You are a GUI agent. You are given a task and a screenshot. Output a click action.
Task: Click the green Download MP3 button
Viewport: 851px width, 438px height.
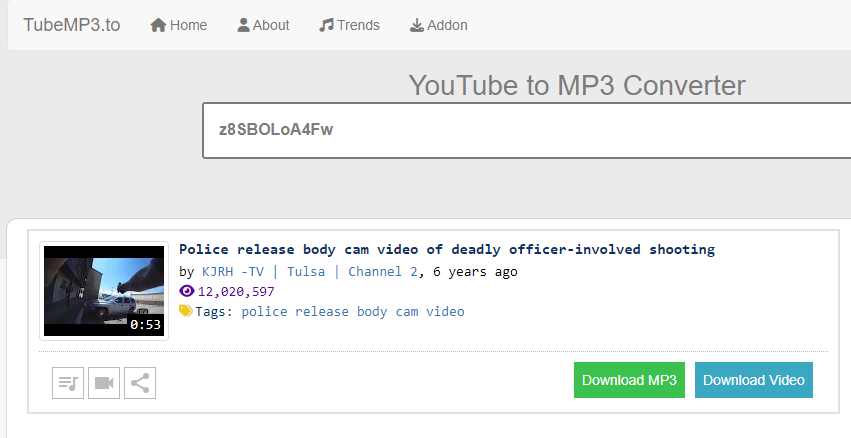point(629,380)
